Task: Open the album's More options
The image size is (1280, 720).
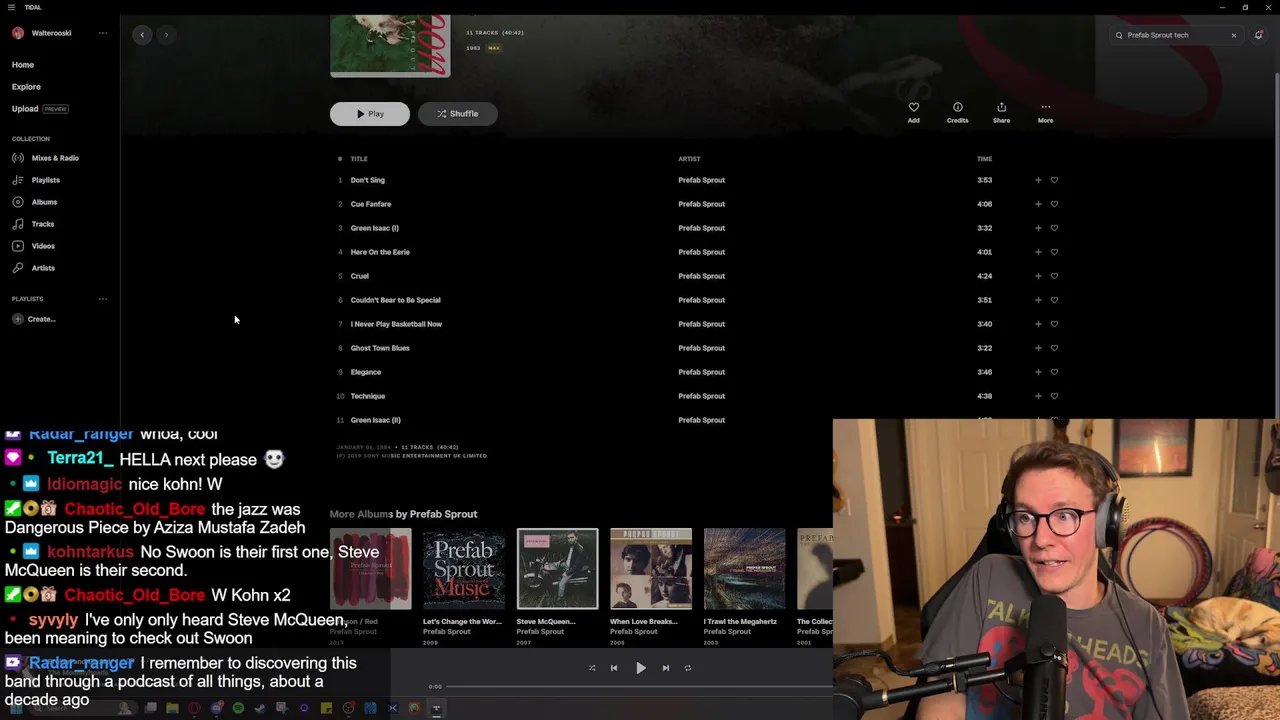Action: [x=1045, y=112]
